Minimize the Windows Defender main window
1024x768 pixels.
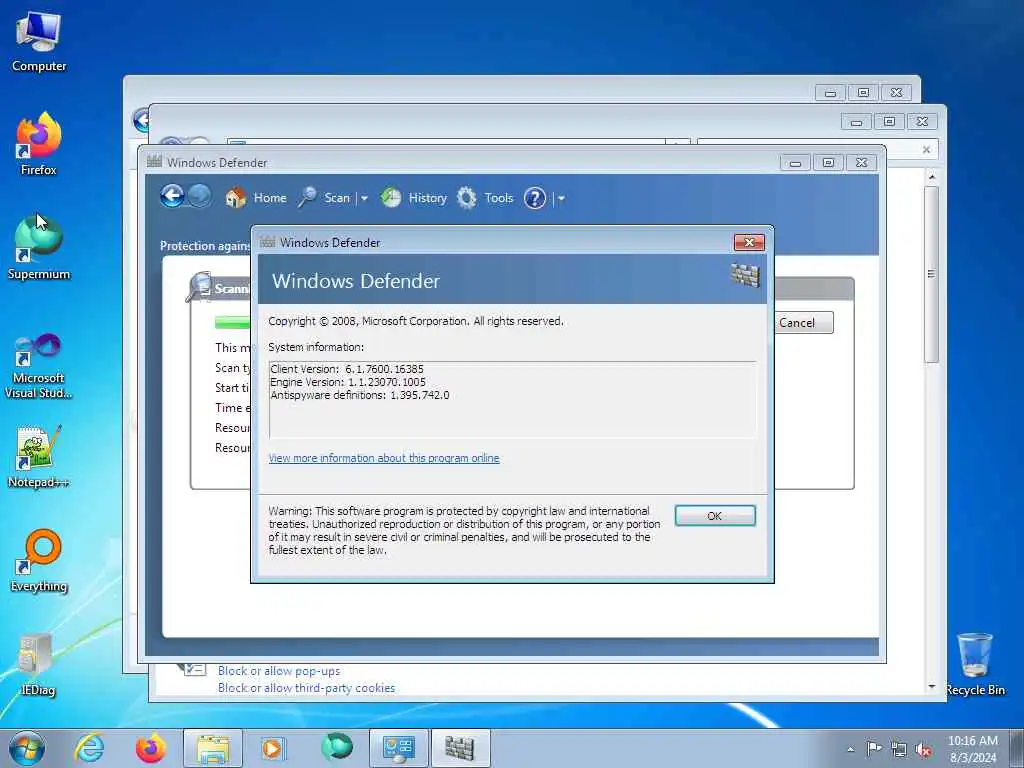[795, 163]
